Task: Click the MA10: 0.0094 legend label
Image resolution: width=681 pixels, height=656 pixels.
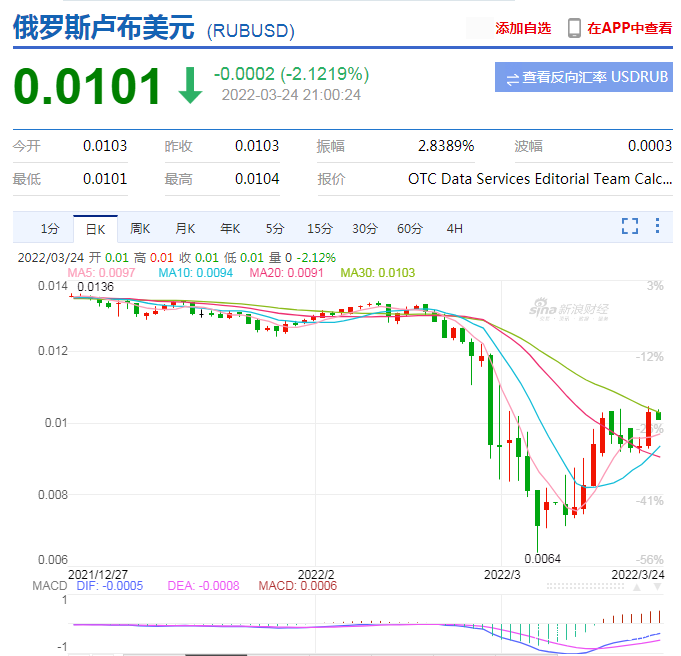Action: click(x=195, y=273)
